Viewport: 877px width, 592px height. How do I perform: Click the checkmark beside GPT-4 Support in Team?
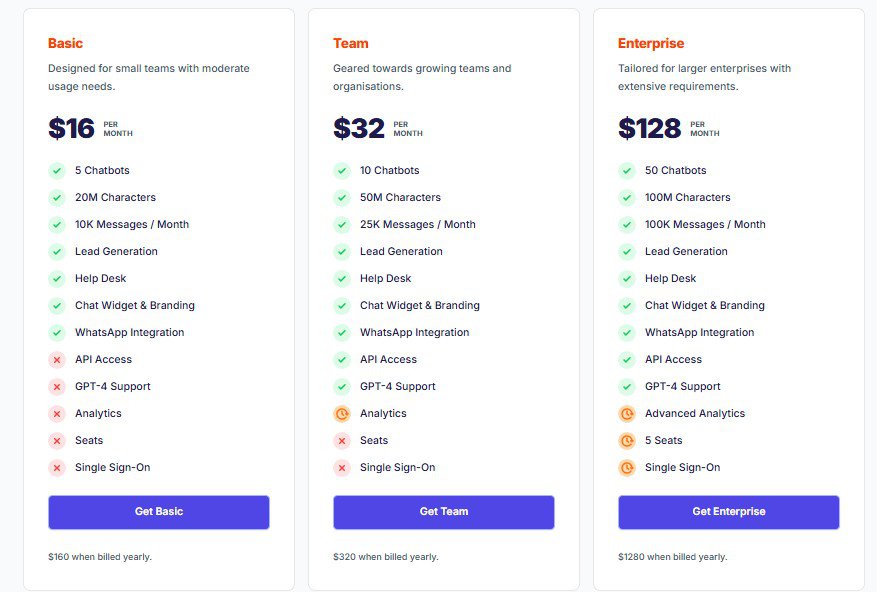(342, 386)
